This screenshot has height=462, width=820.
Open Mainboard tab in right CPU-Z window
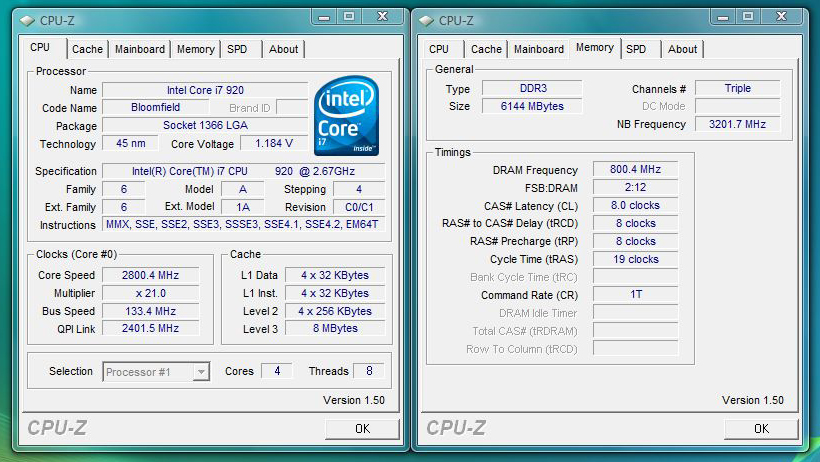click(x=539, y=49)
